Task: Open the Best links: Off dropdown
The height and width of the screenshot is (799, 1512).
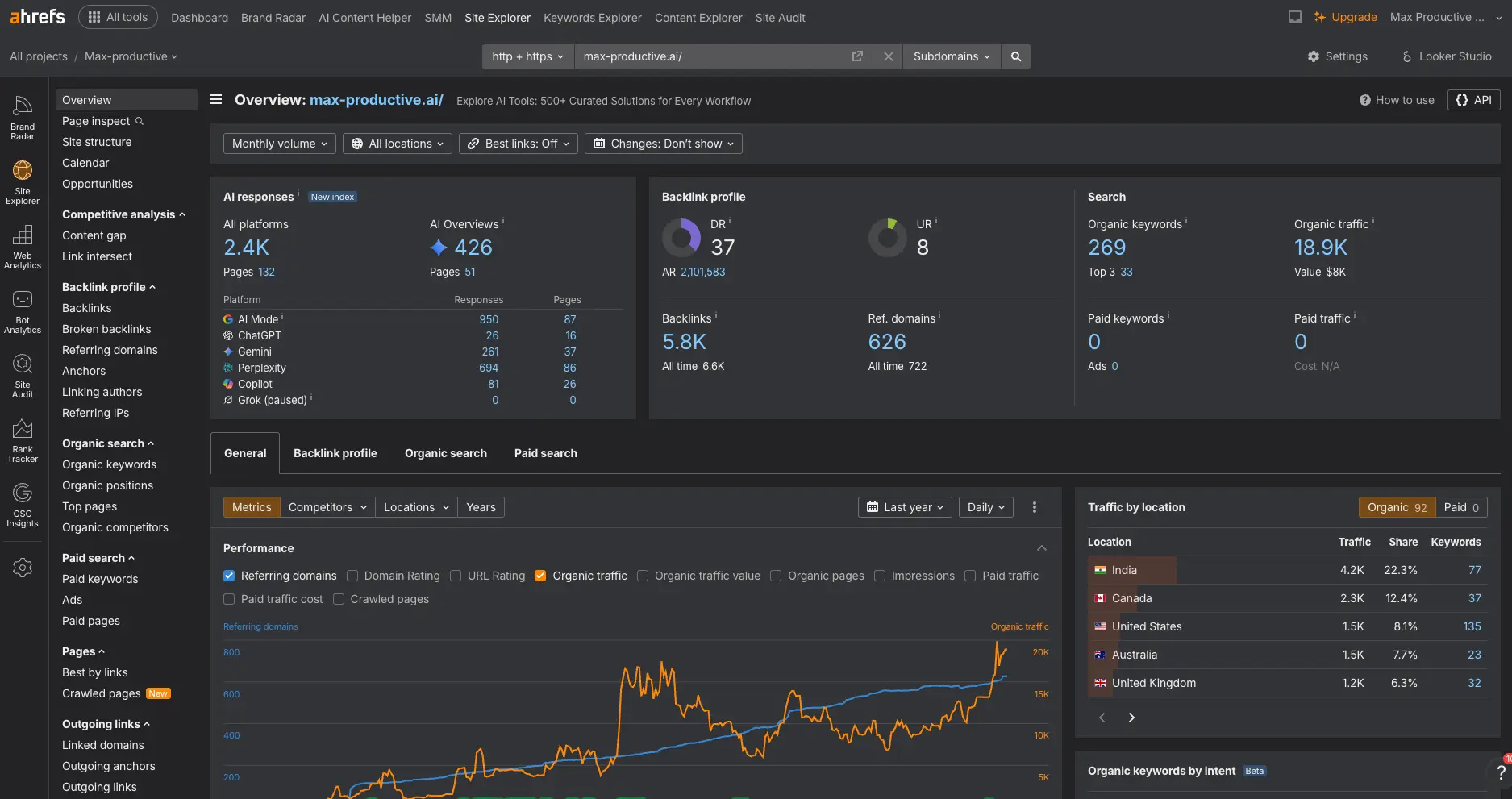Action: click(x=519, y=144)
